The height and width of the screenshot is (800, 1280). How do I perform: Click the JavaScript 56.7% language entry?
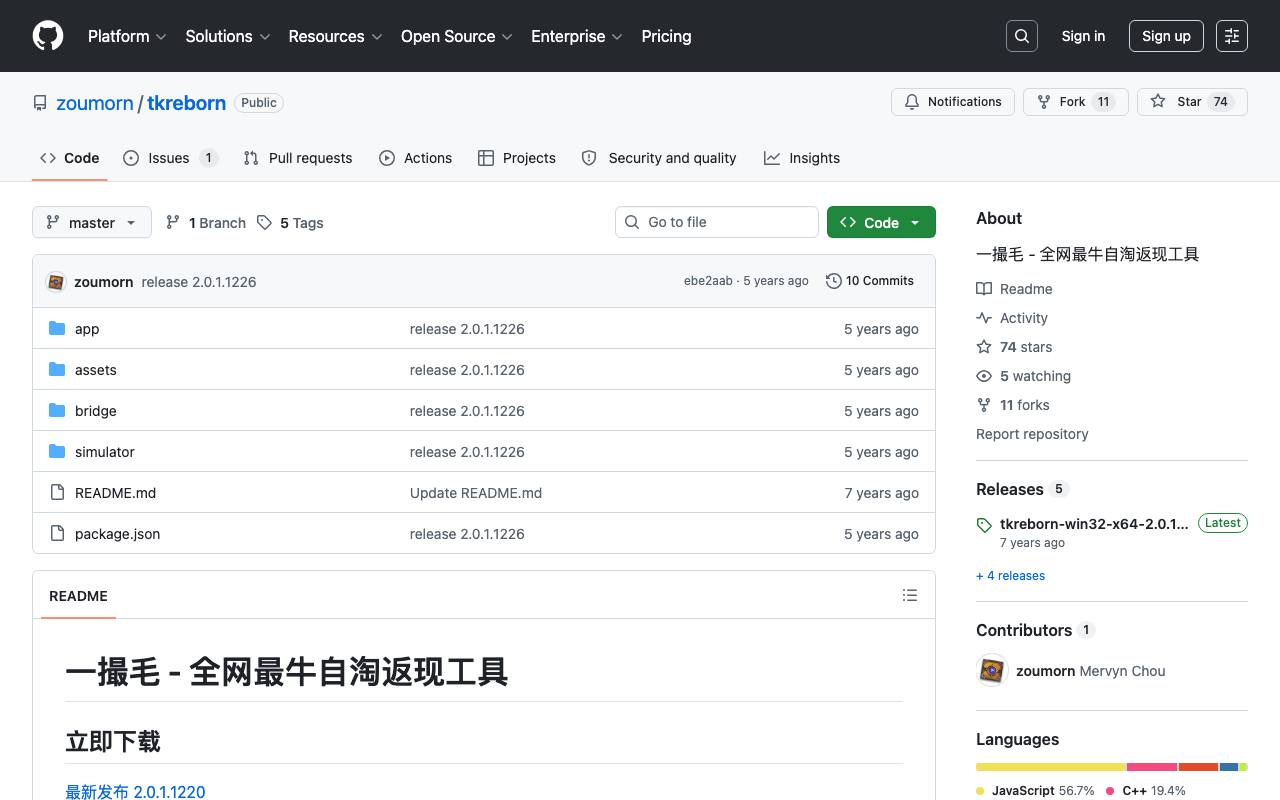[1035, 790]
